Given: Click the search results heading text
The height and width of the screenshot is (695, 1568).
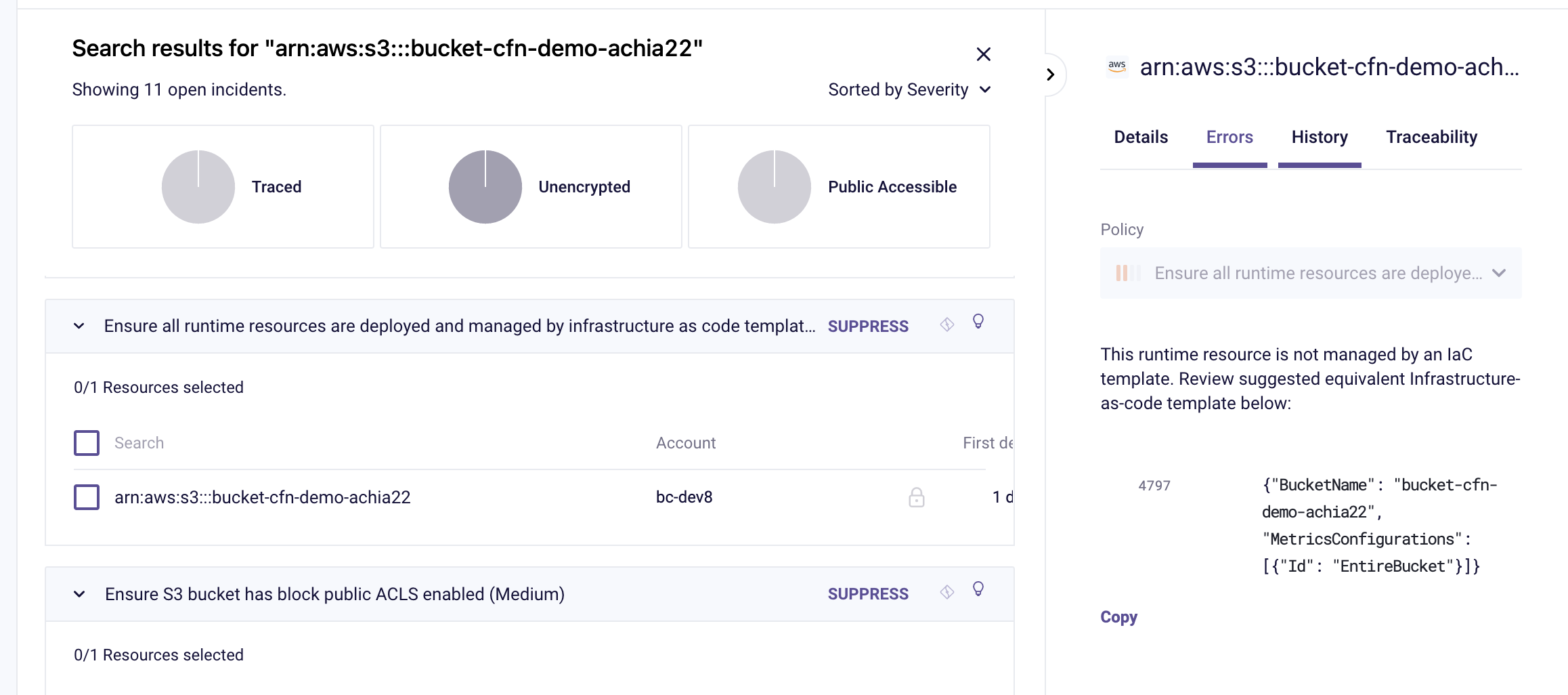Looking at the screenshot, I should click(387, 48).
